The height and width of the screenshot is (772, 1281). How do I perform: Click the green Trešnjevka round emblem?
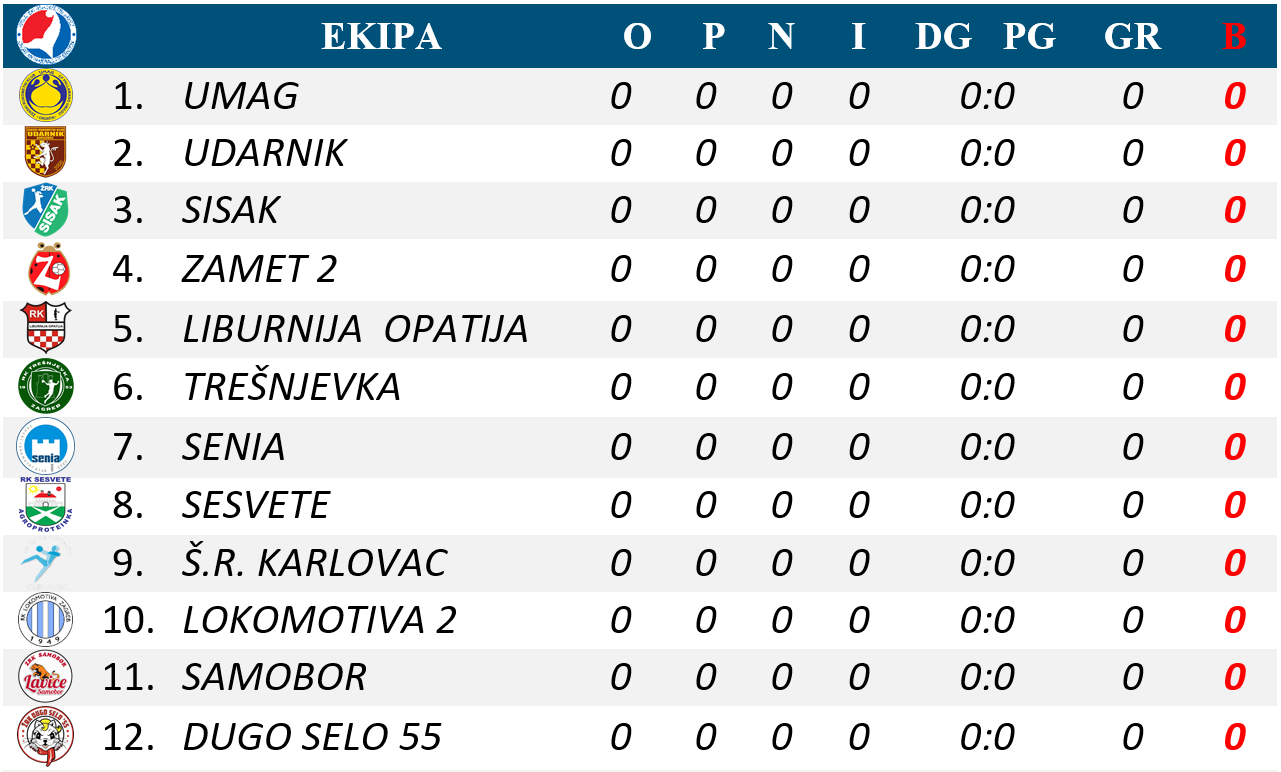pos(46,387)
